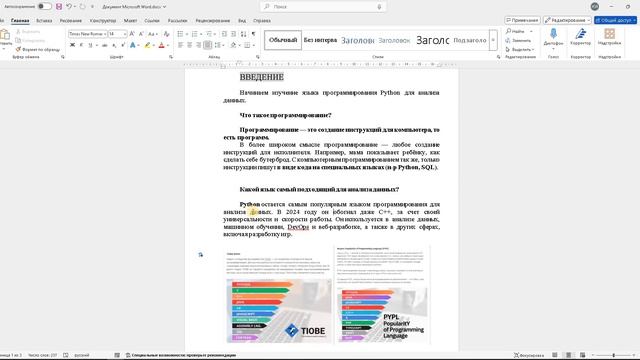The height and width of the screenshot is (360, 640).
Task: Select the Без интервала style
Action: click(320, 40)
